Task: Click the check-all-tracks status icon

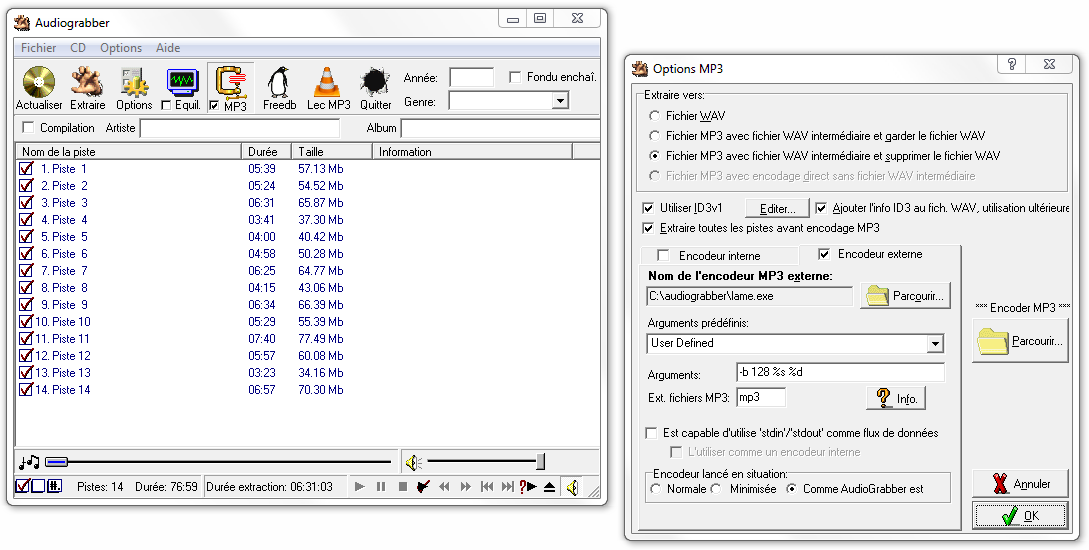Action: pos(22,486)
